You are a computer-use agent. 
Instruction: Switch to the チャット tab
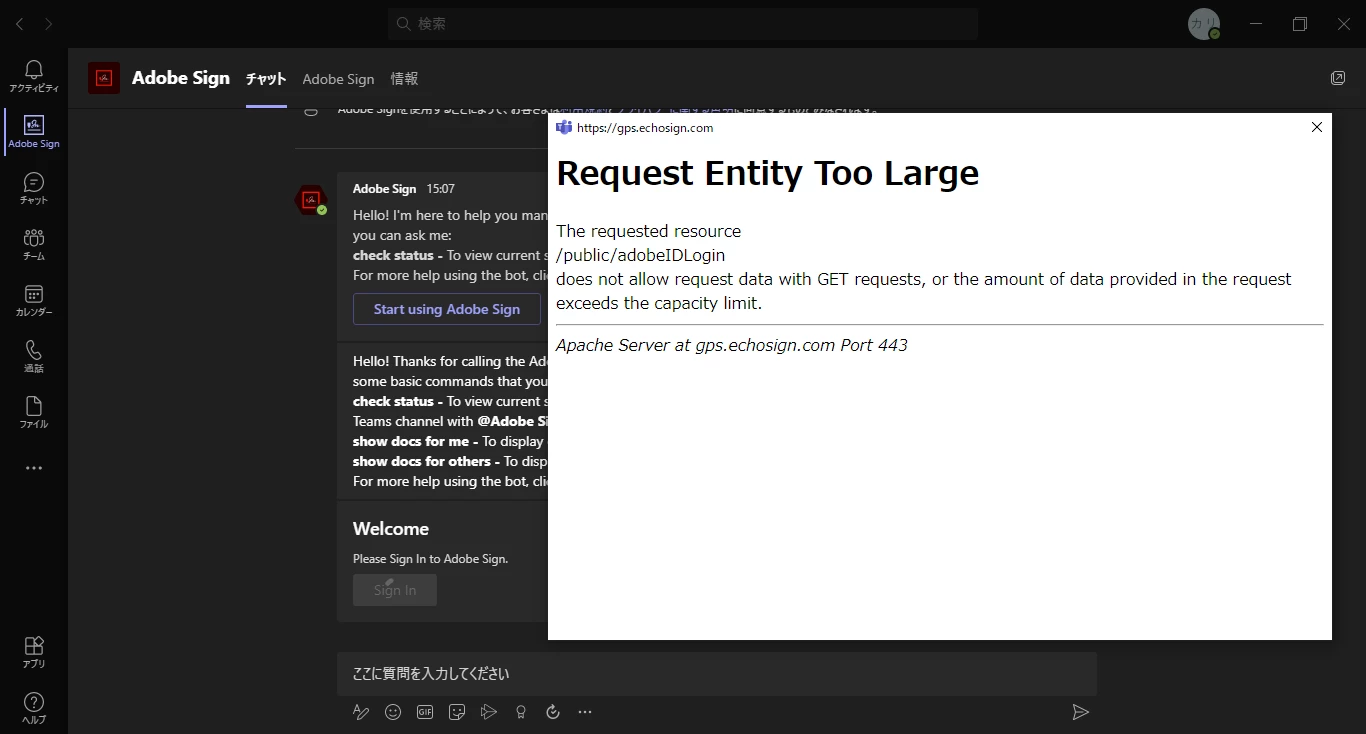[x=266, y=79]
